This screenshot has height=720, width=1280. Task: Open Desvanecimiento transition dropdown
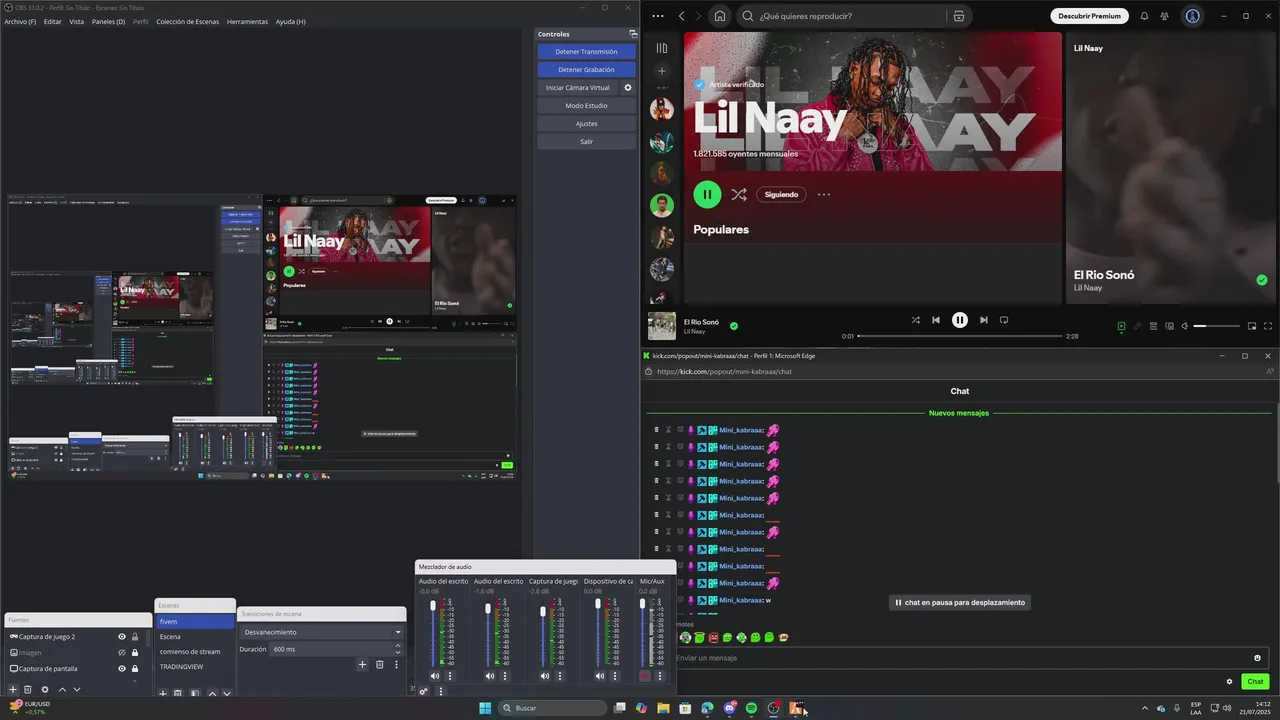tap(321, 632)
